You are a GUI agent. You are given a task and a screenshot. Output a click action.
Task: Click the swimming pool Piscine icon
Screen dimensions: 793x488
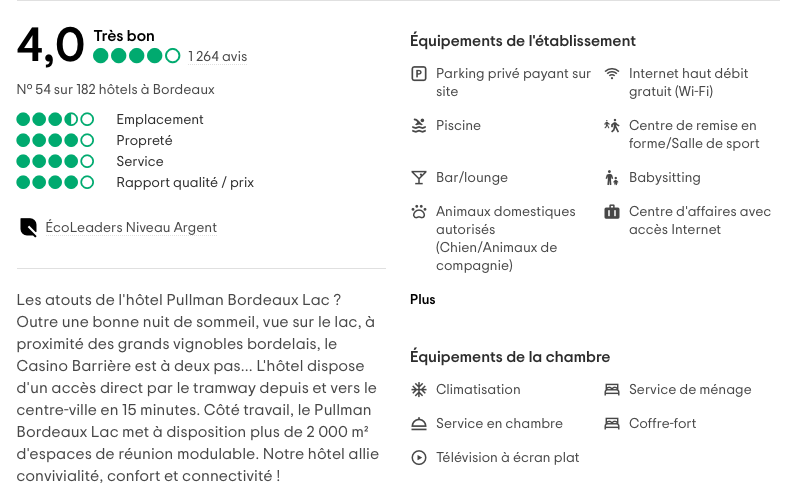(419, 126)
